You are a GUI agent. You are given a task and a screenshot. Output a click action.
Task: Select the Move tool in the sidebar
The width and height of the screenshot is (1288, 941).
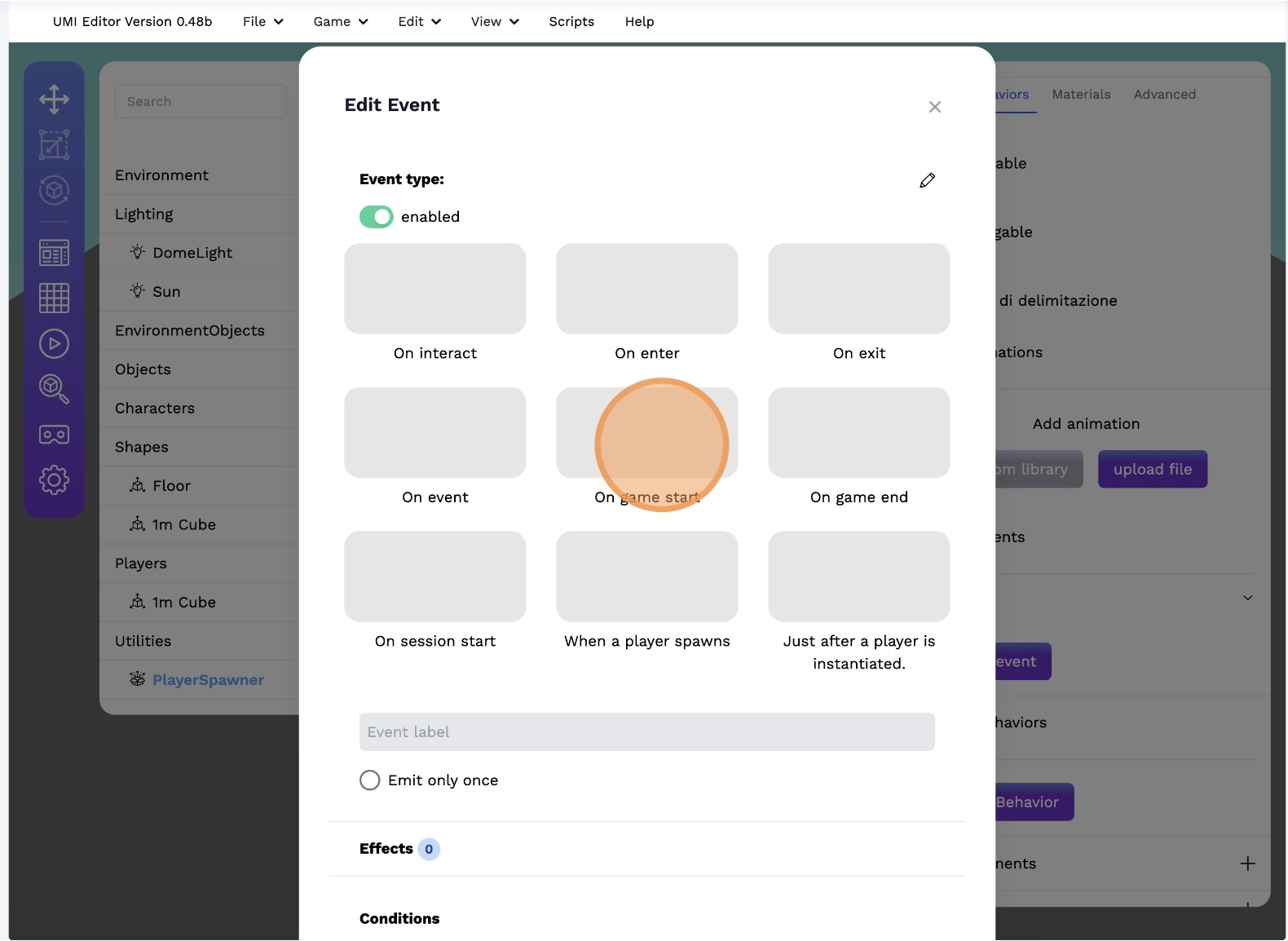click(54, 99)
